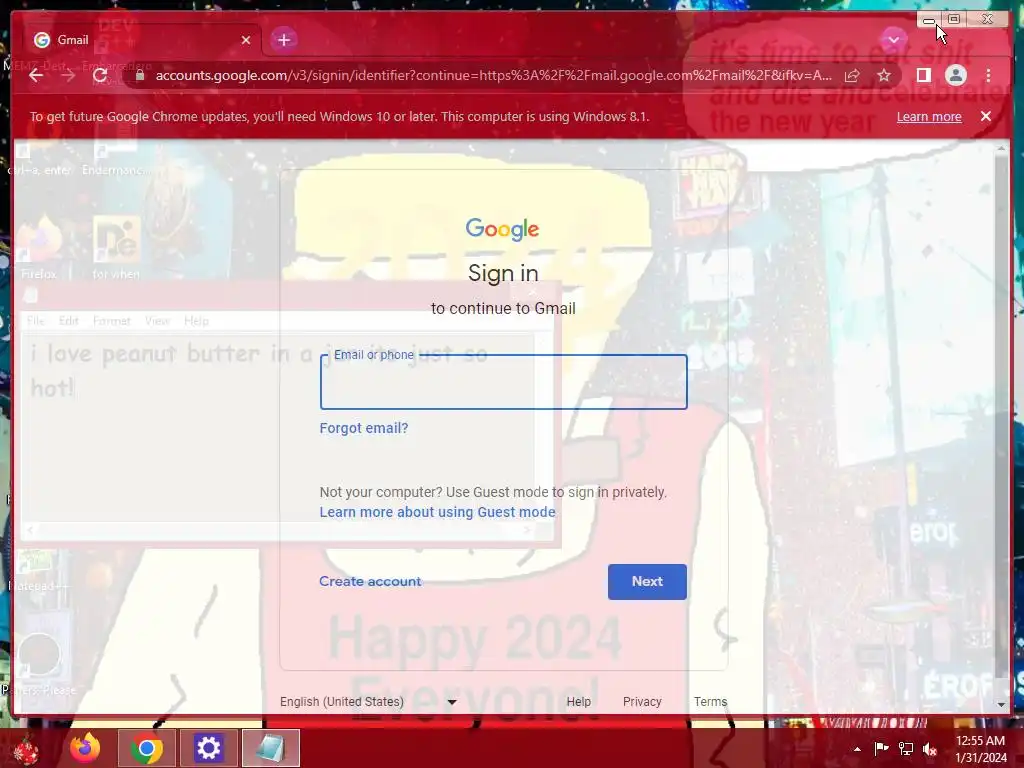Click the Google logo
1024x768 pixels.
pos(502,229)
